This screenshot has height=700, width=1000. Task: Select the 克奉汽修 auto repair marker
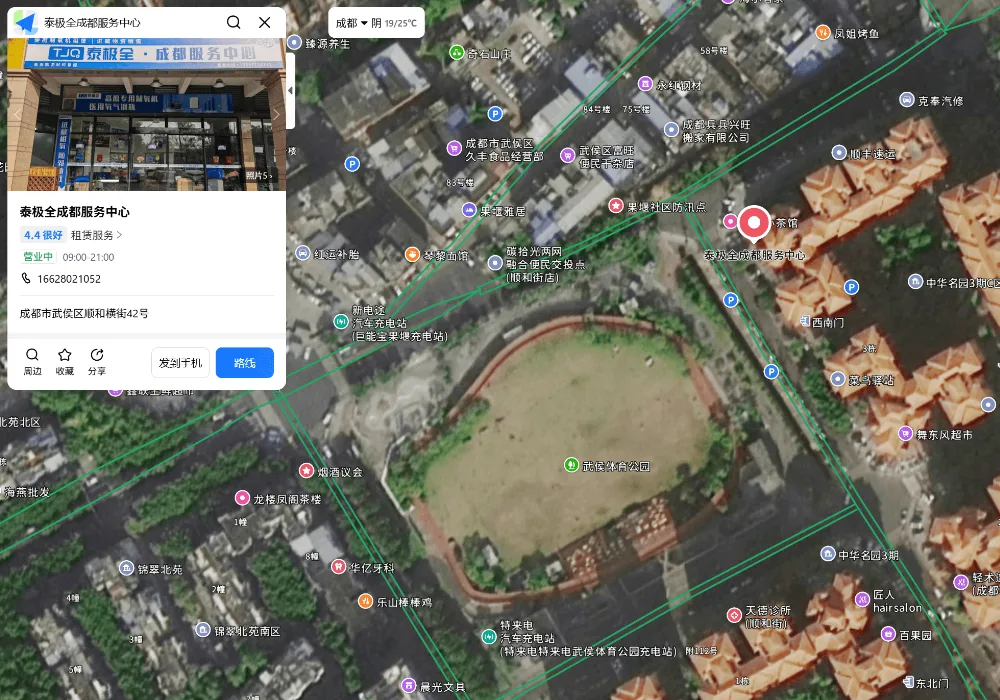pos(907,99)
